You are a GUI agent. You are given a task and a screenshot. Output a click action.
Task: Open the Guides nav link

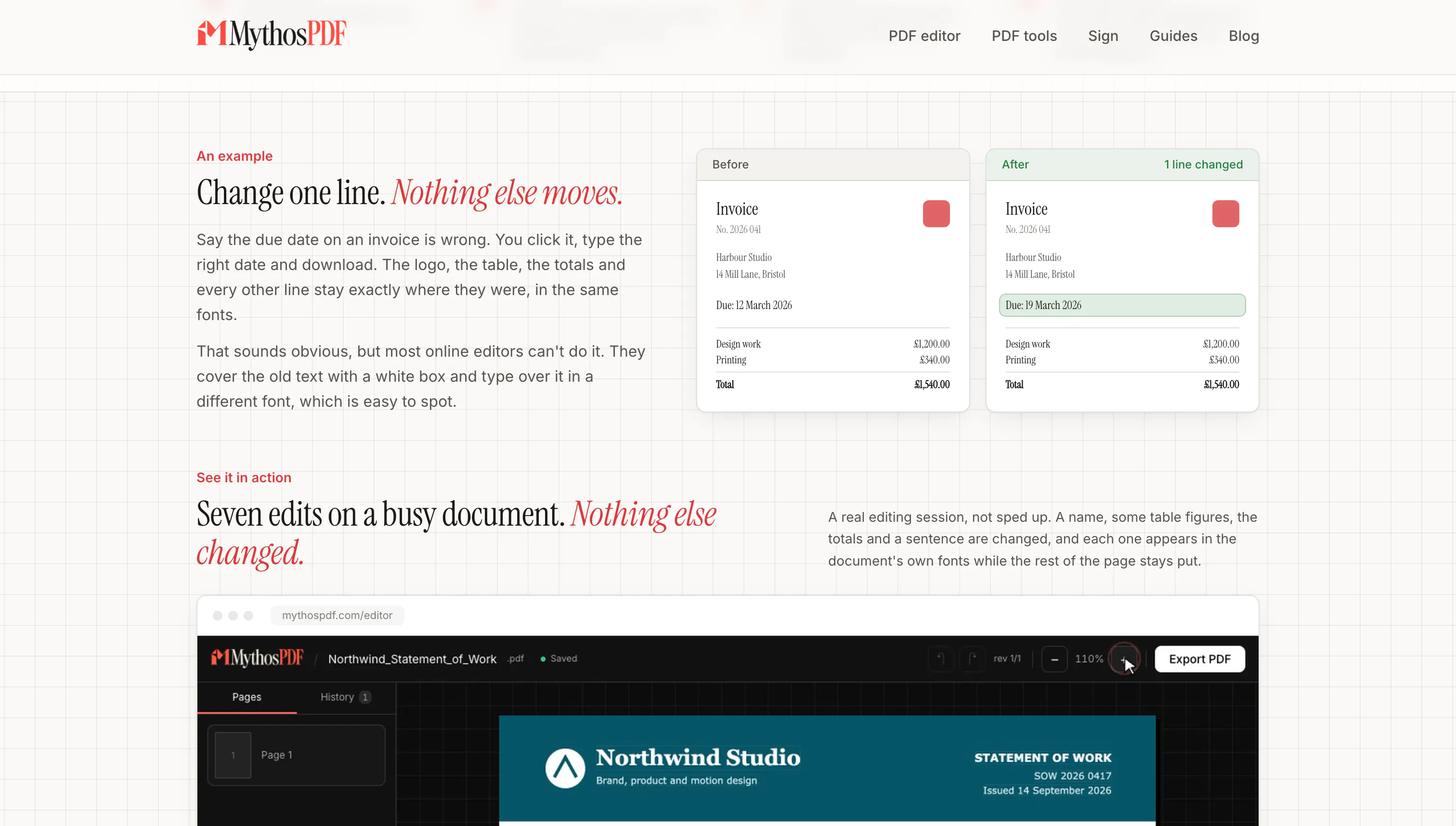pos(1173,36)
